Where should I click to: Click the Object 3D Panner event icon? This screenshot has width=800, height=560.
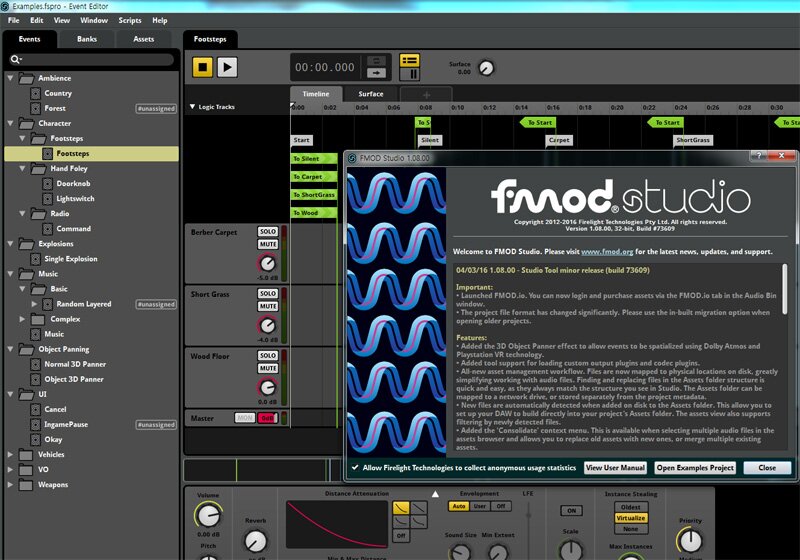click(35, 379)
